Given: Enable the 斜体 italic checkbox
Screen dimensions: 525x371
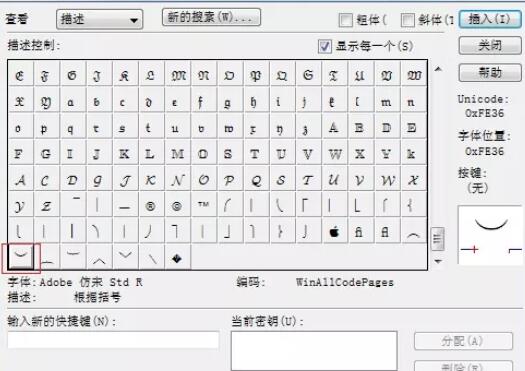Looking at the screenshot, I should [x=407, y=20].
